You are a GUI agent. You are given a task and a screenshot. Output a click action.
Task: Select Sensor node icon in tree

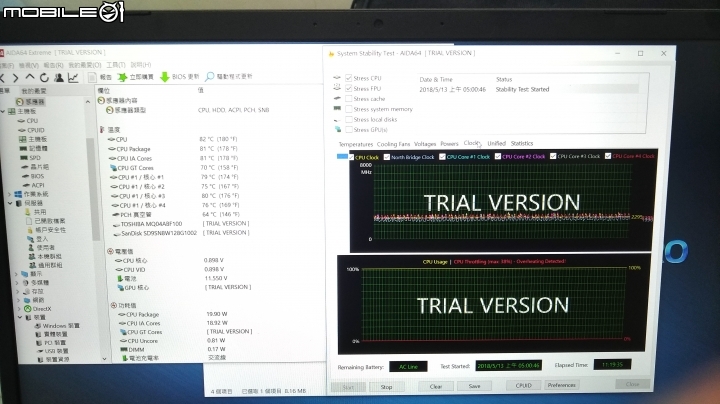[x=20, y=101]
